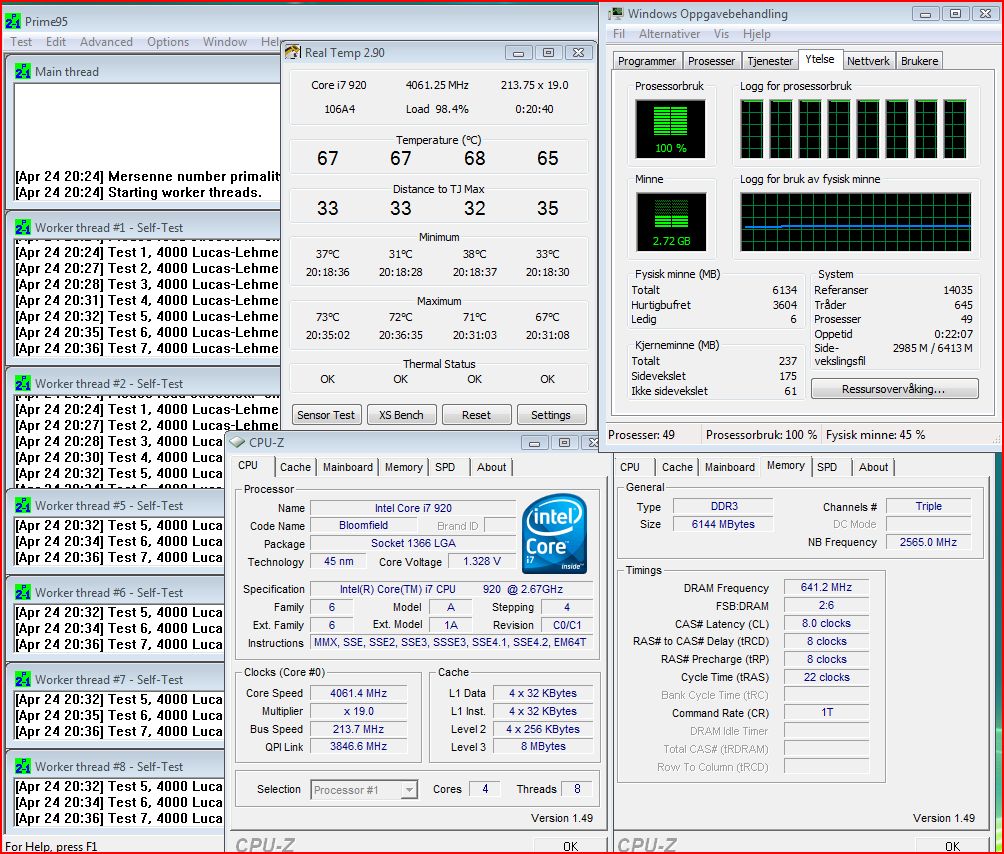The width and height of the screenshot is (1004, 854).
Task: Click the Minne 2.72 GB gauge
Action: [x=671, y=222]
